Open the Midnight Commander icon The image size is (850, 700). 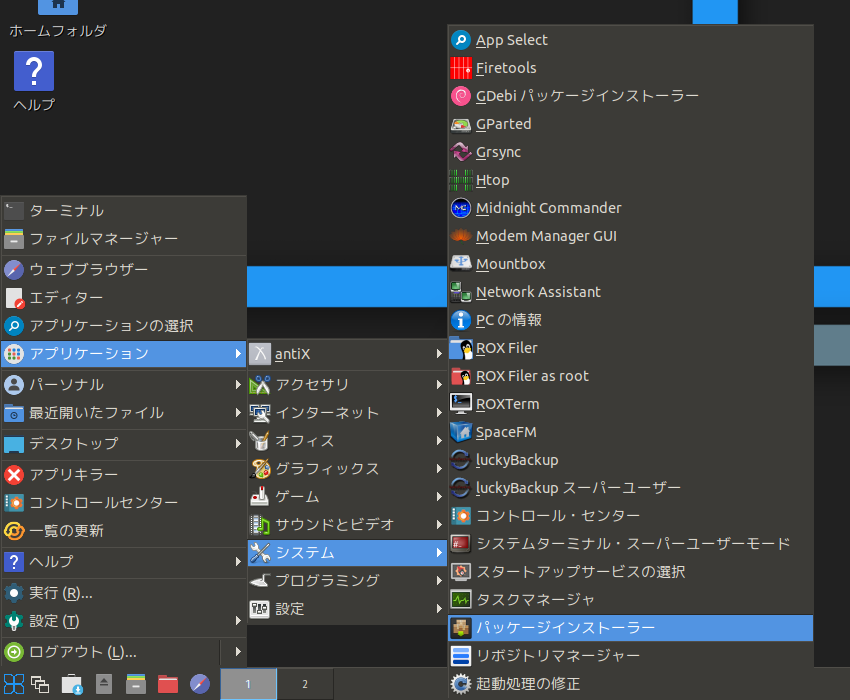[461, 208]
